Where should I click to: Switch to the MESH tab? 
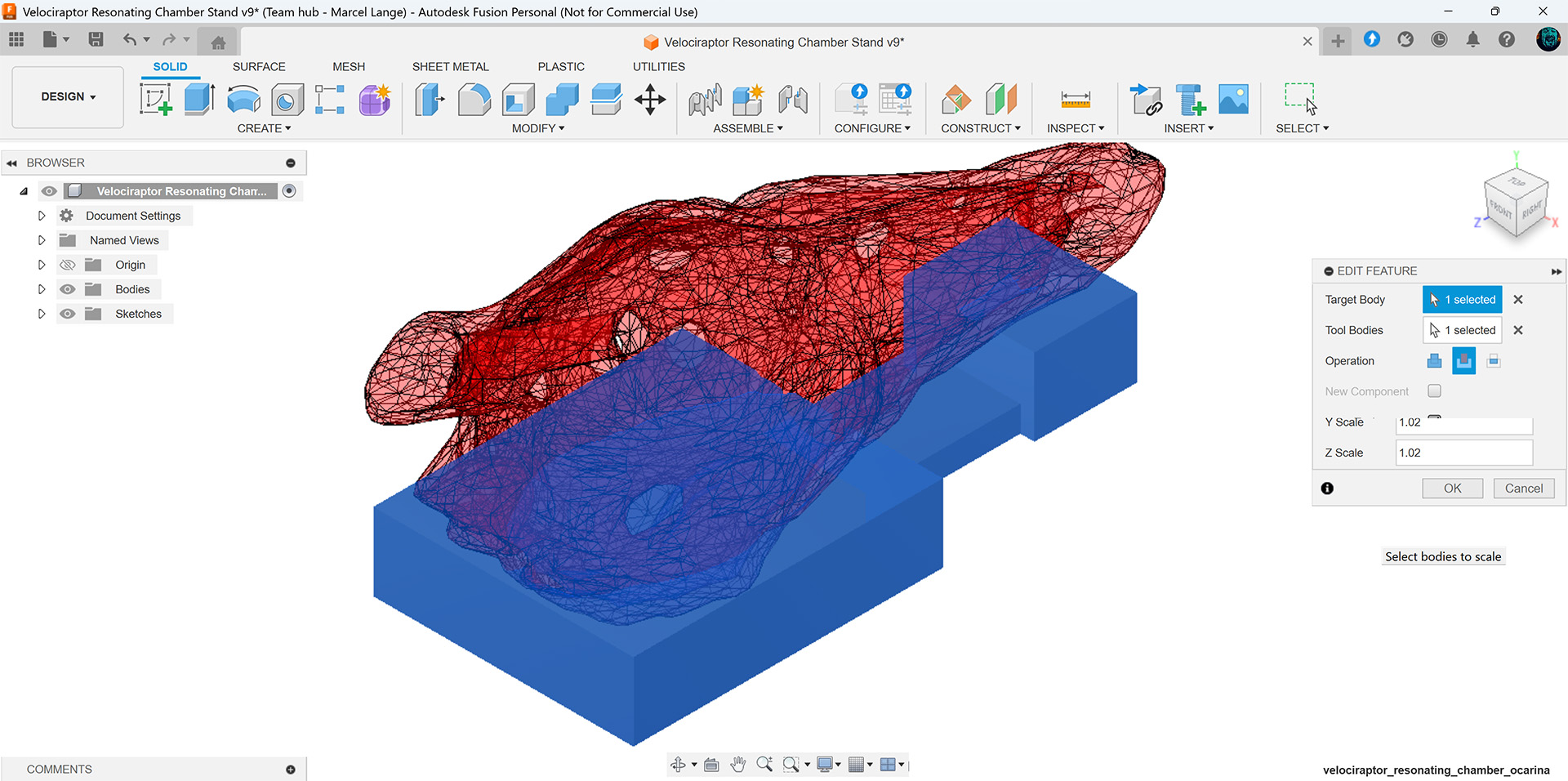[x=349, y=66]
